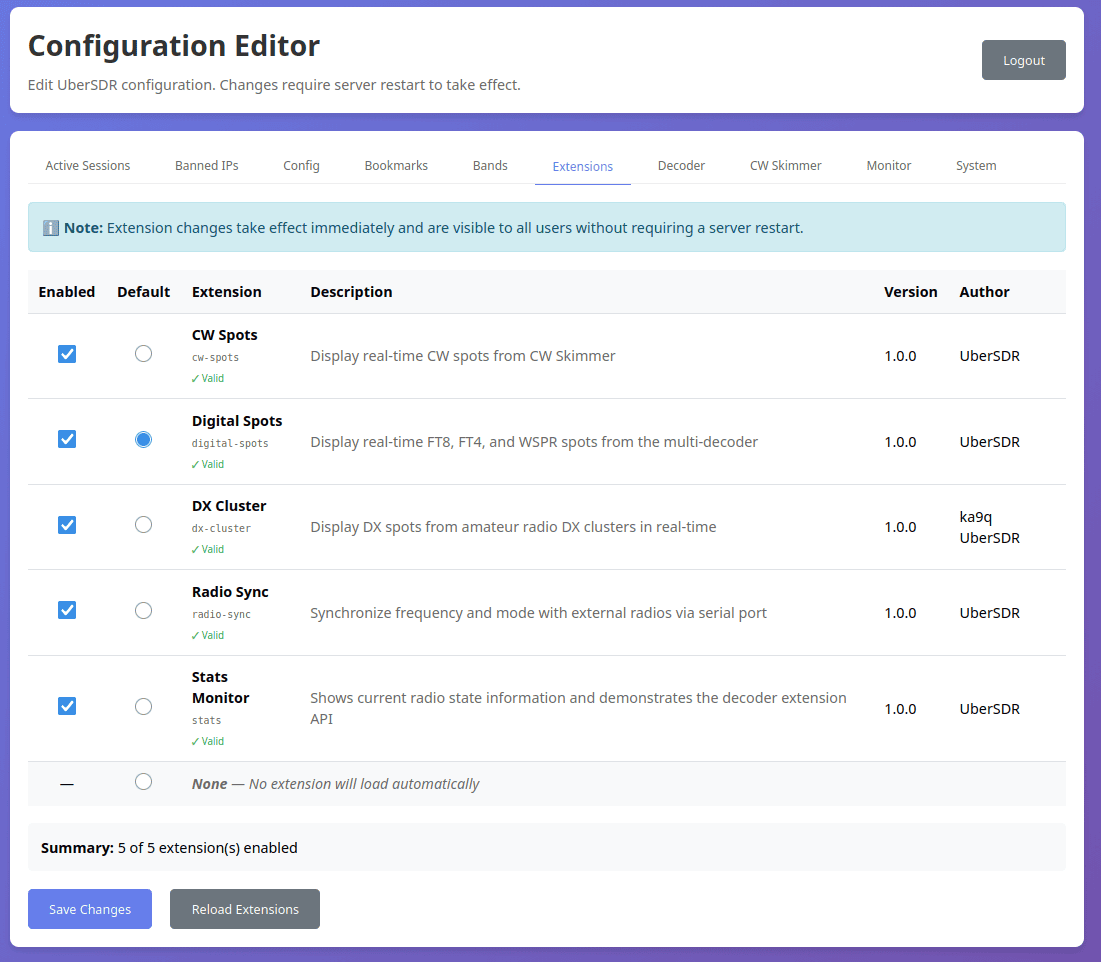Image resolution: width=1101 pixels, height=962 pixels.
Task: Click the Valid badge under DX Cluster
Action: (207, 549)
